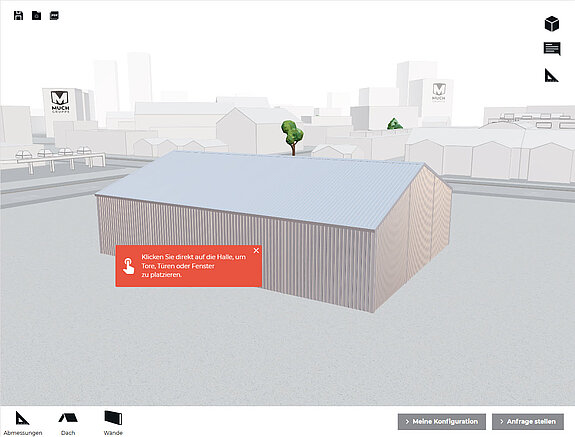Save the configuration with the floppy disk icon
The image size is (575, 437).
(18, 15)
